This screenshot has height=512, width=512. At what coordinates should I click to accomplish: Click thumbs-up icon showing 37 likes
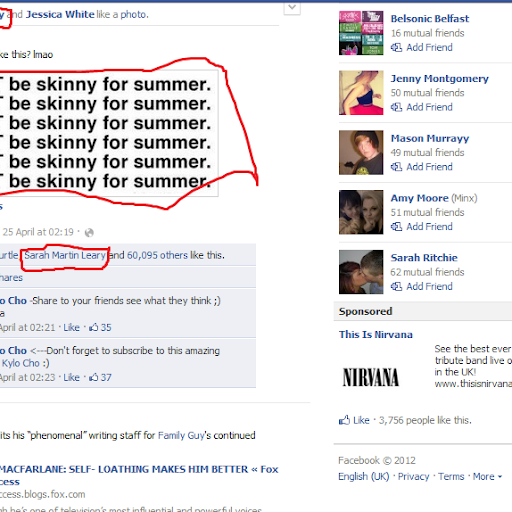[x=94, y=377]
